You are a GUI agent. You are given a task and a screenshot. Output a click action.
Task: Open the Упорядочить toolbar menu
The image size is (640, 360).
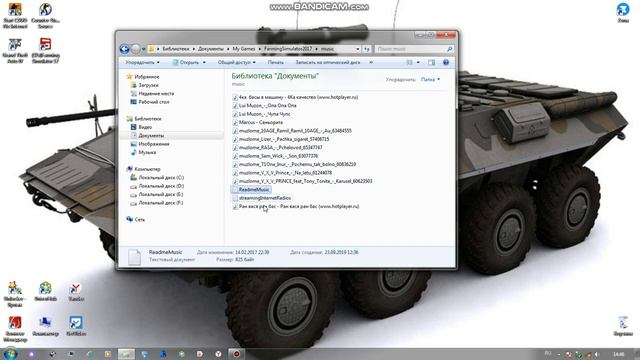tap(142, 62)
